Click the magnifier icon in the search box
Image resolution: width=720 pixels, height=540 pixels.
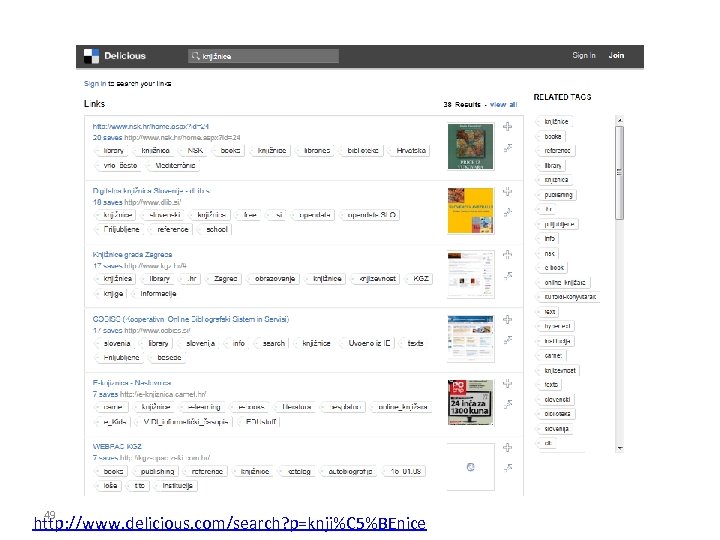195,56
